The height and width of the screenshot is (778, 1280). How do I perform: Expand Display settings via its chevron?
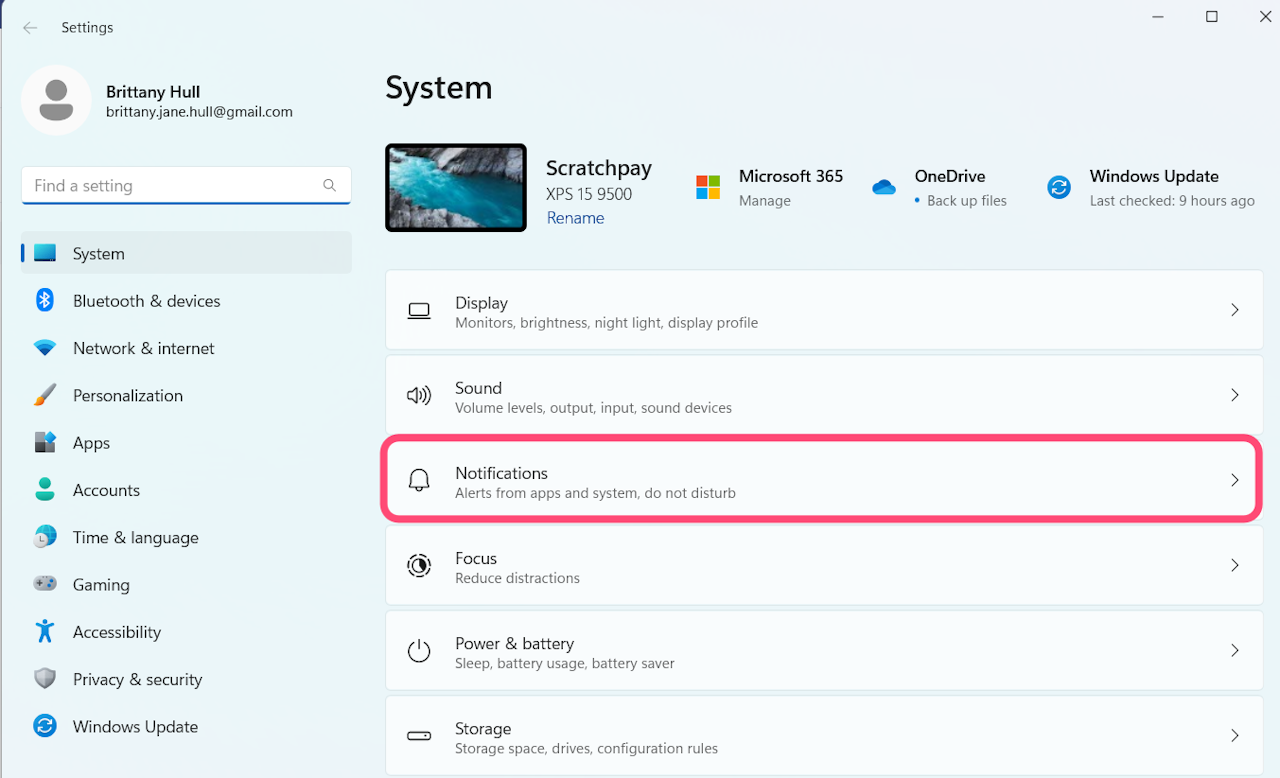click(1235, 310)
